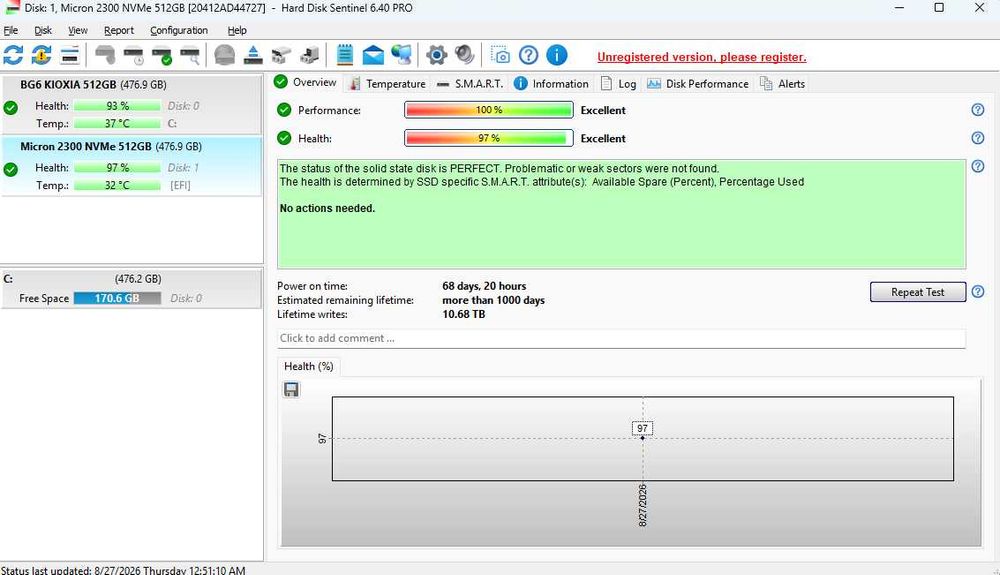Click the green check icon beside Performance
The image size is (1000, 575).
284,110
